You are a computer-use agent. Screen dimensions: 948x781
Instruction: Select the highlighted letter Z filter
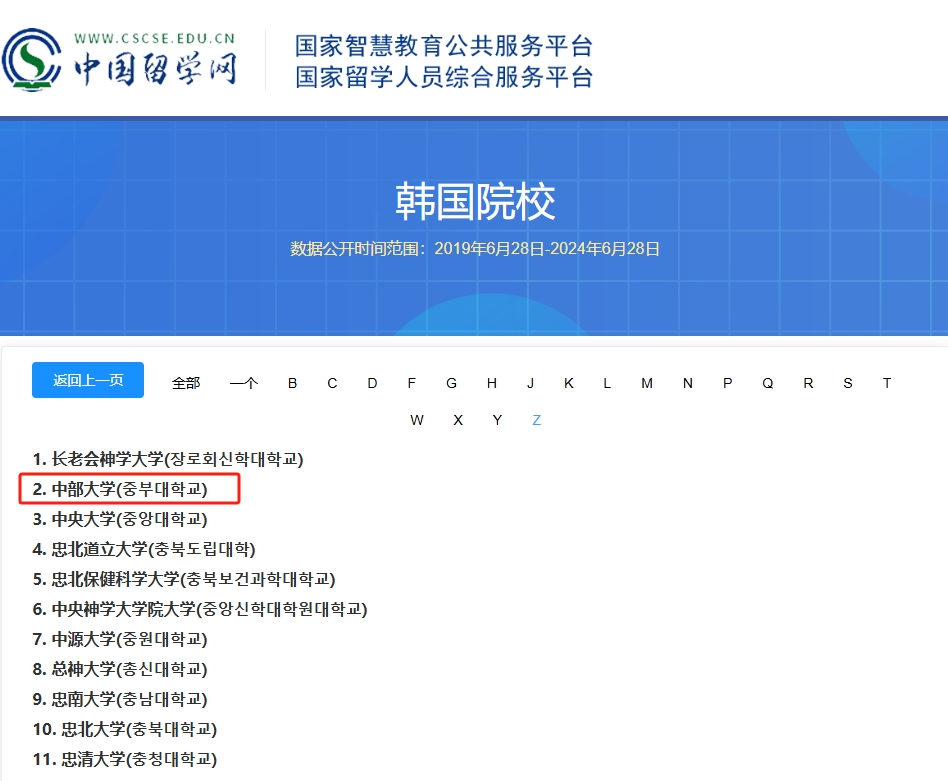click(x=536, y=420)
